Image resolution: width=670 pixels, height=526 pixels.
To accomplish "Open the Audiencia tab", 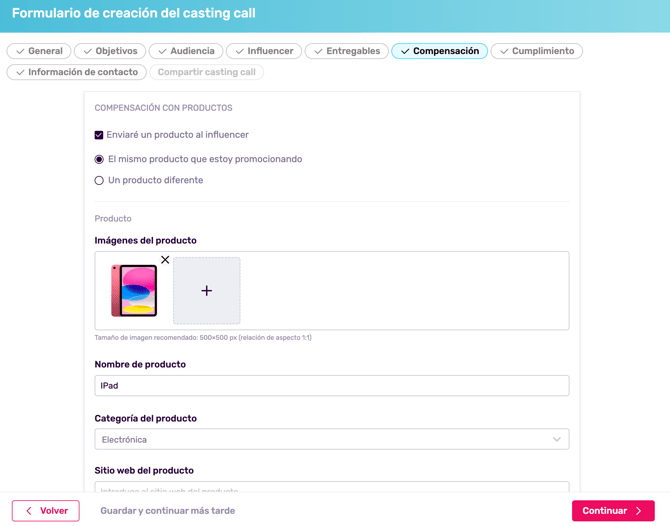I will [x=185, y=51].
